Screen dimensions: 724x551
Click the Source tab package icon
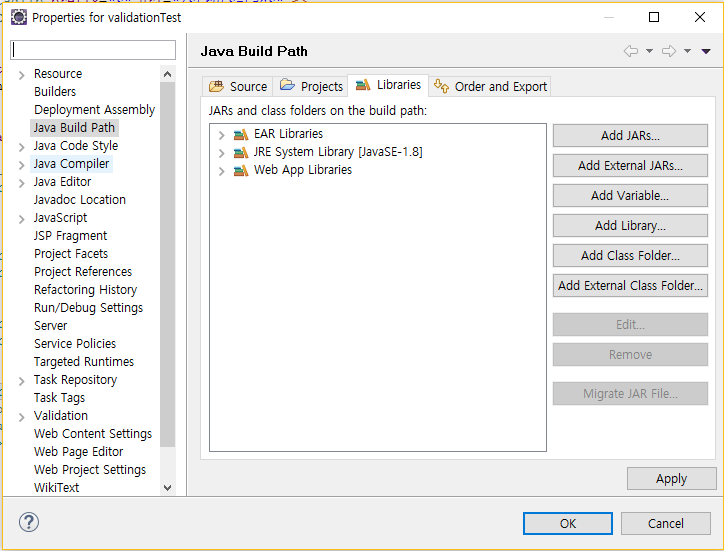216,86
